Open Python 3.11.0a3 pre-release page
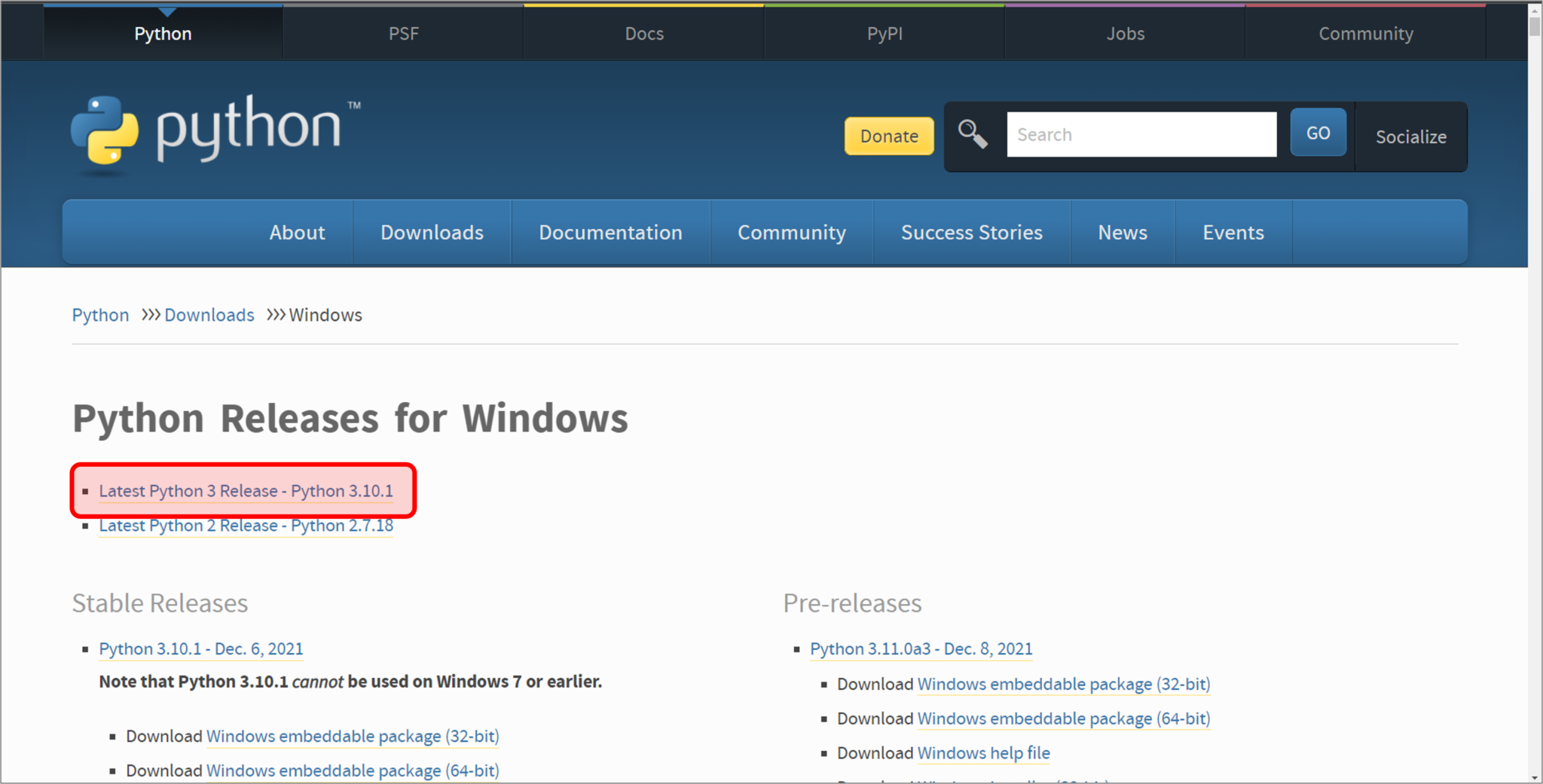The height and width of the screenshot is (784, 1543). [x=921, y=648]
